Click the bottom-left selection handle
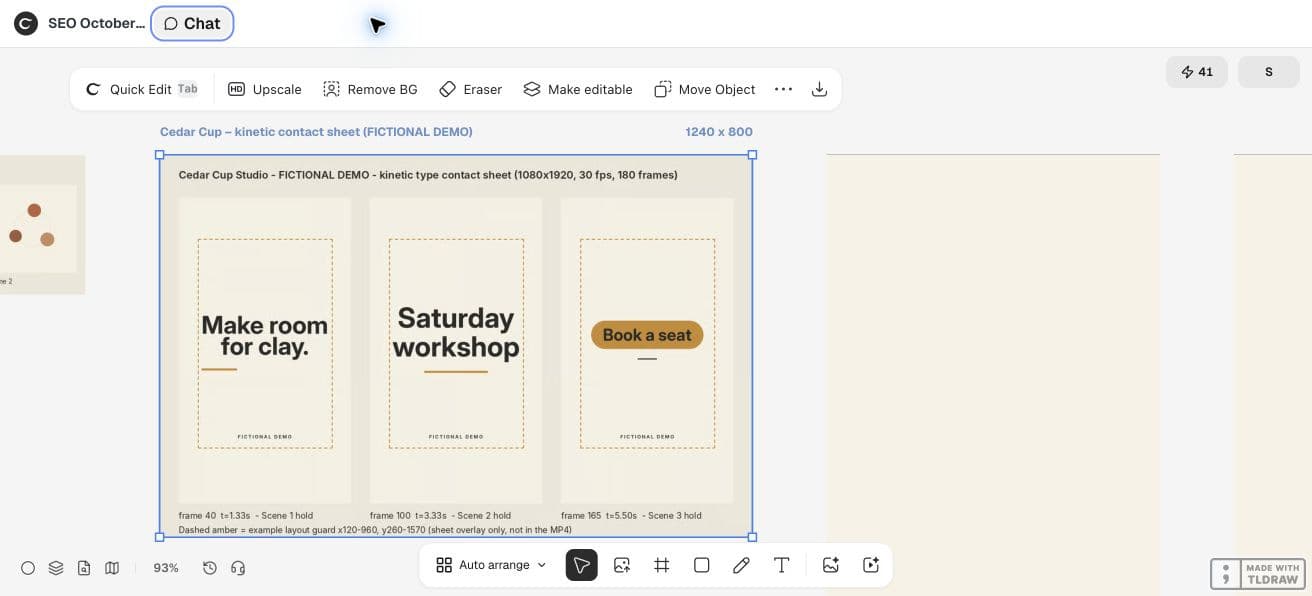The image size is (1312, 596). tap(160, 537)
